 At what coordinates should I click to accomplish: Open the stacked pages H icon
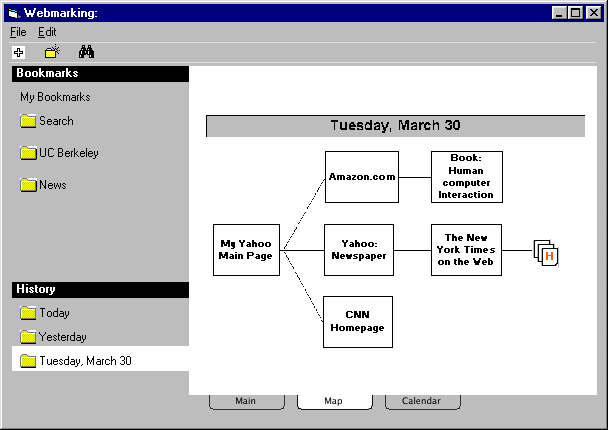(x=546, y=253)
